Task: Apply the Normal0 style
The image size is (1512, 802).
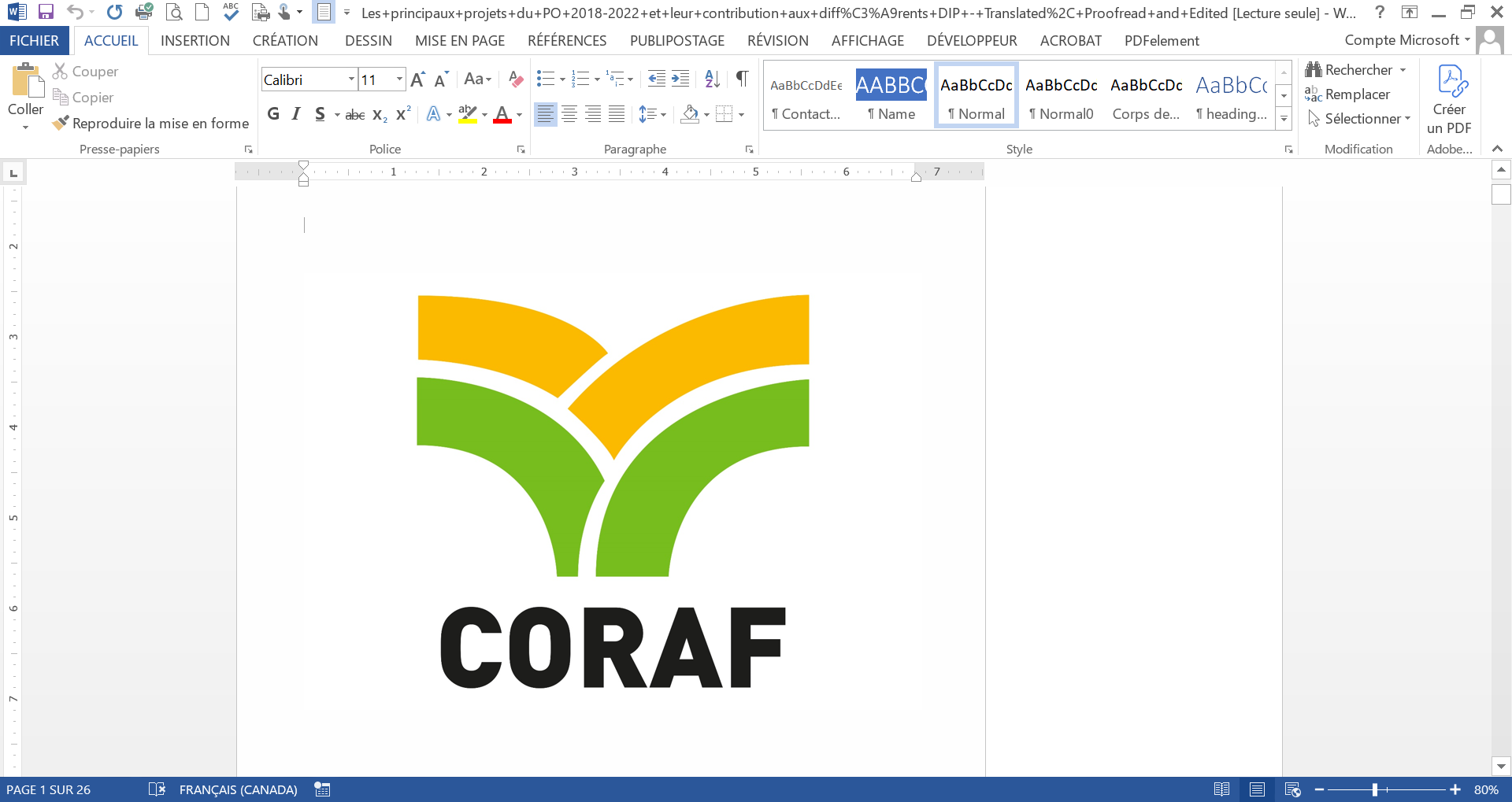Action: [1062, 95]
